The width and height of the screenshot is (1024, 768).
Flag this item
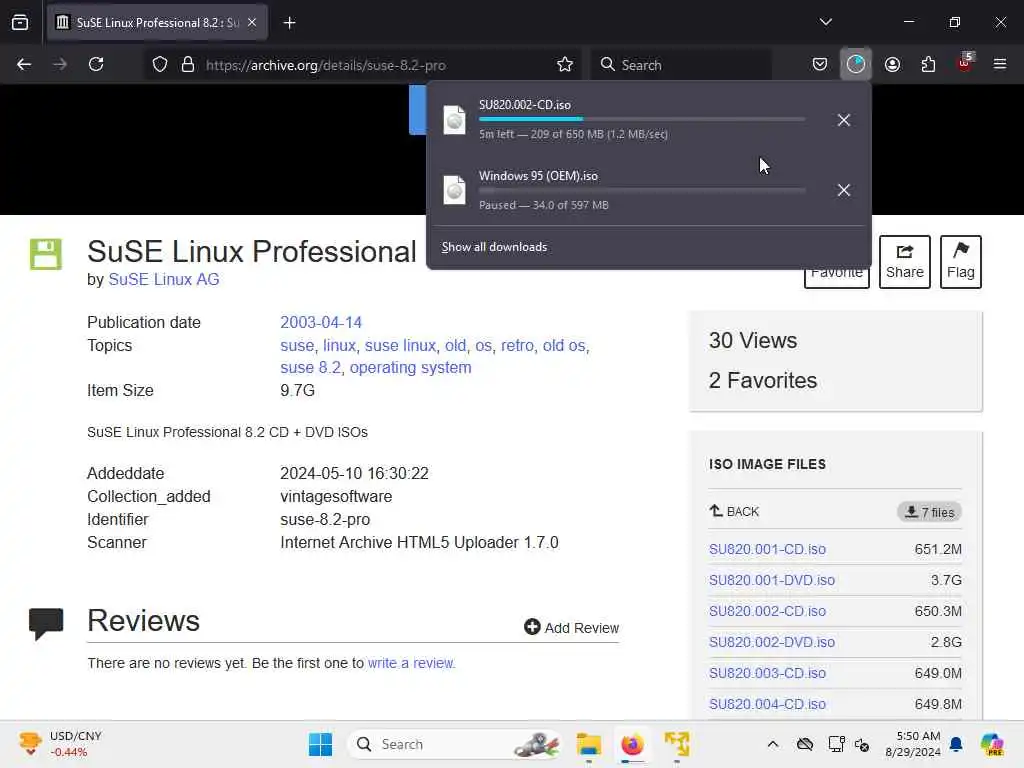[961, 261]
